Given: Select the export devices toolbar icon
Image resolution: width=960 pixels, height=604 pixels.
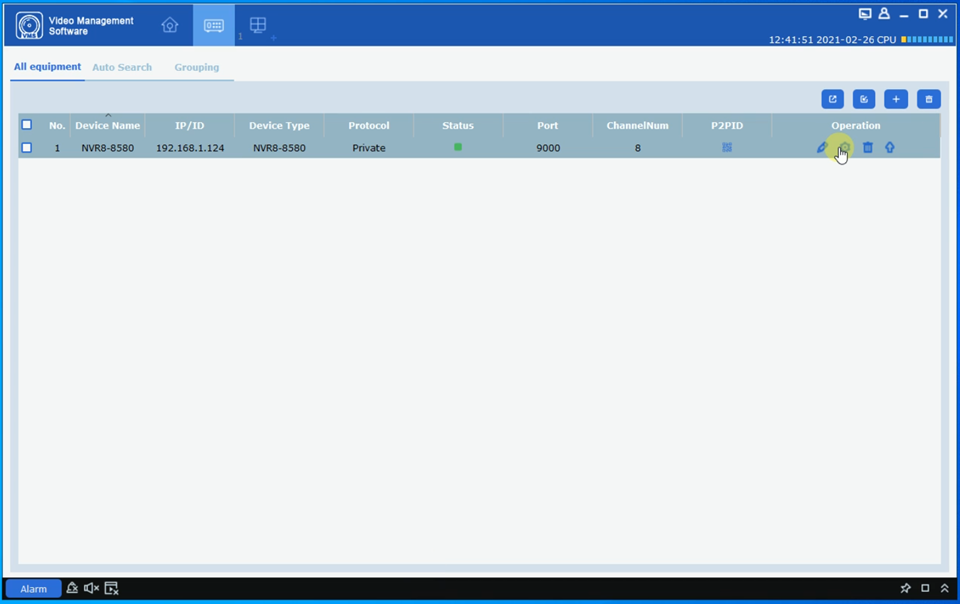Looking at the screenshot, I should coord(833,99).
